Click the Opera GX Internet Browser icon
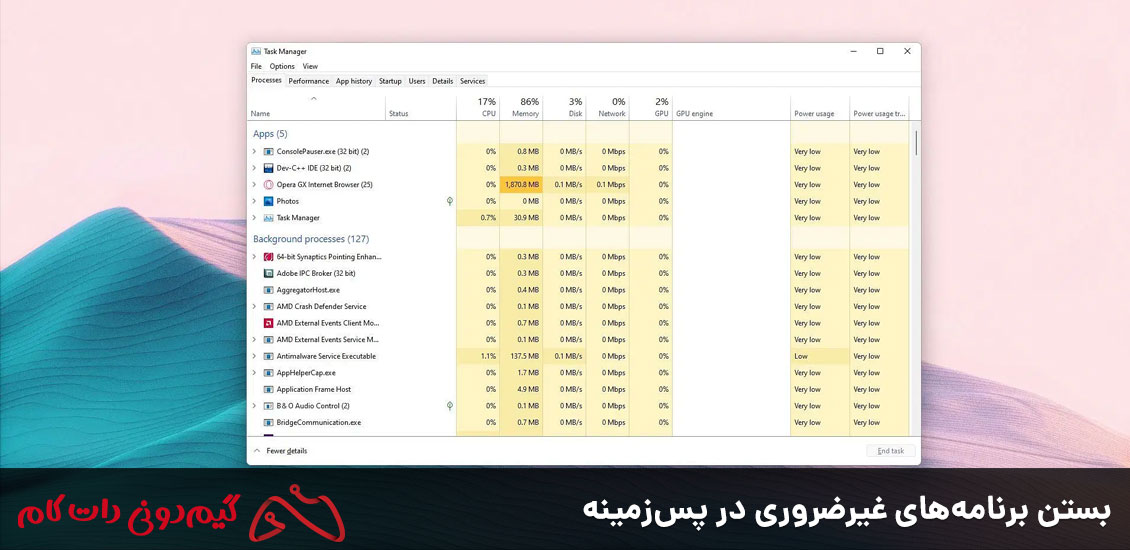The width and height of the screenshot is (1130, 550). (269, 185)
